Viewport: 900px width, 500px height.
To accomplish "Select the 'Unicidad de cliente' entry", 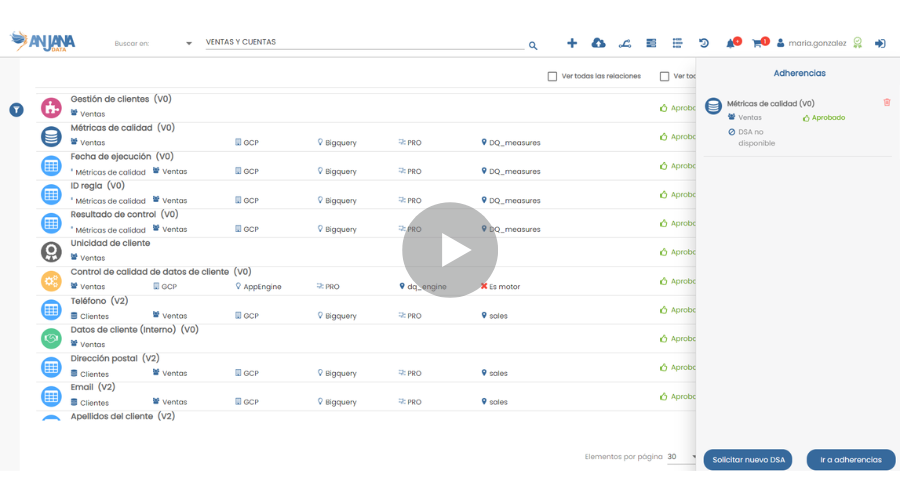I will pos(110,243).
